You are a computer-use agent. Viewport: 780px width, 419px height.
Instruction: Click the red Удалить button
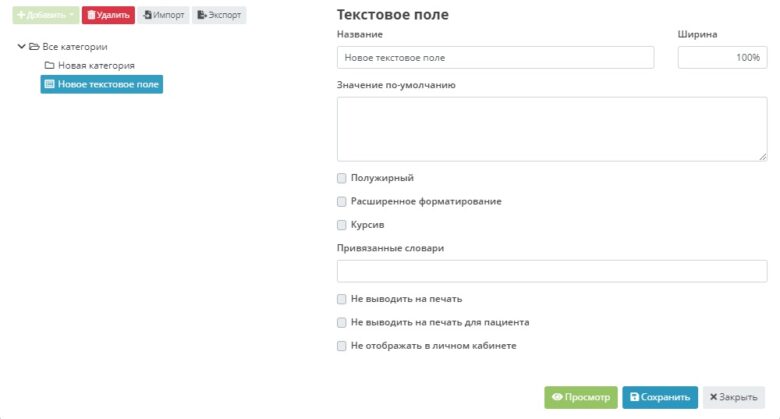click(x=108, y=15)
